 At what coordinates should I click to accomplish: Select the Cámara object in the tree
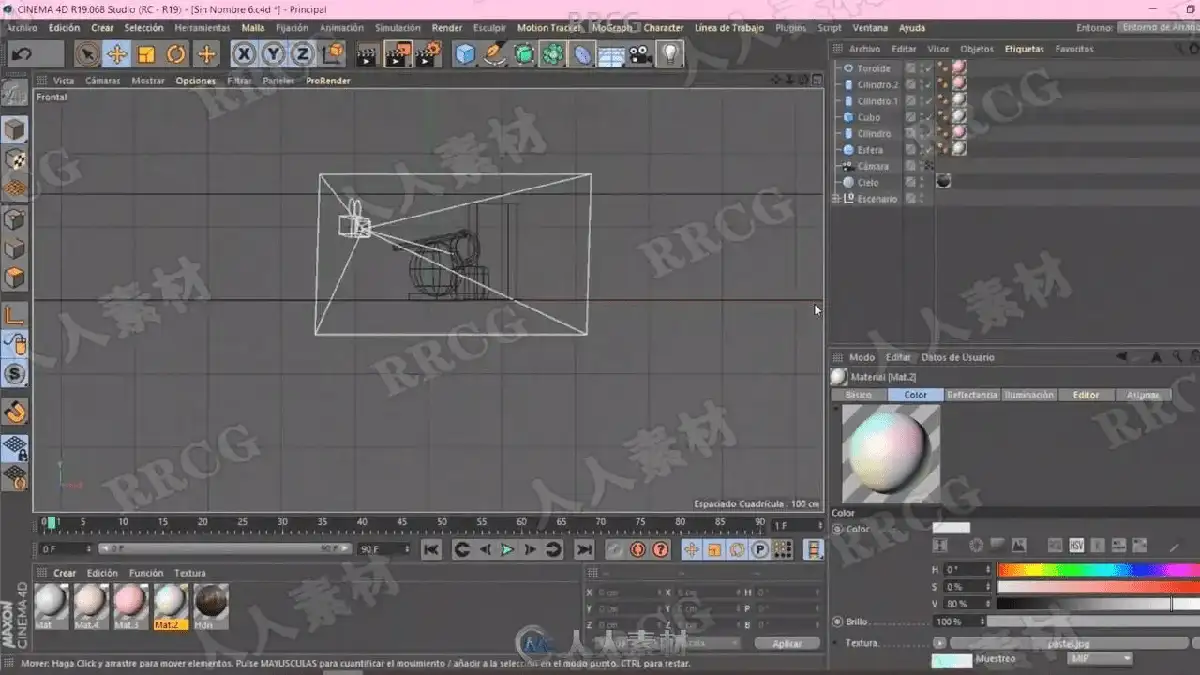tap(873, 166)
